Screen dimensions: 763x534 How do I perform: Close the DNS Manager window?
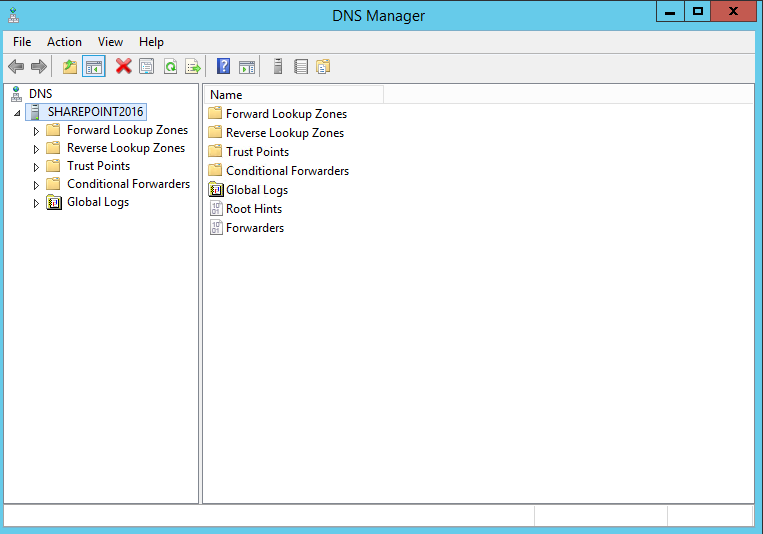[x=733, y=11]
